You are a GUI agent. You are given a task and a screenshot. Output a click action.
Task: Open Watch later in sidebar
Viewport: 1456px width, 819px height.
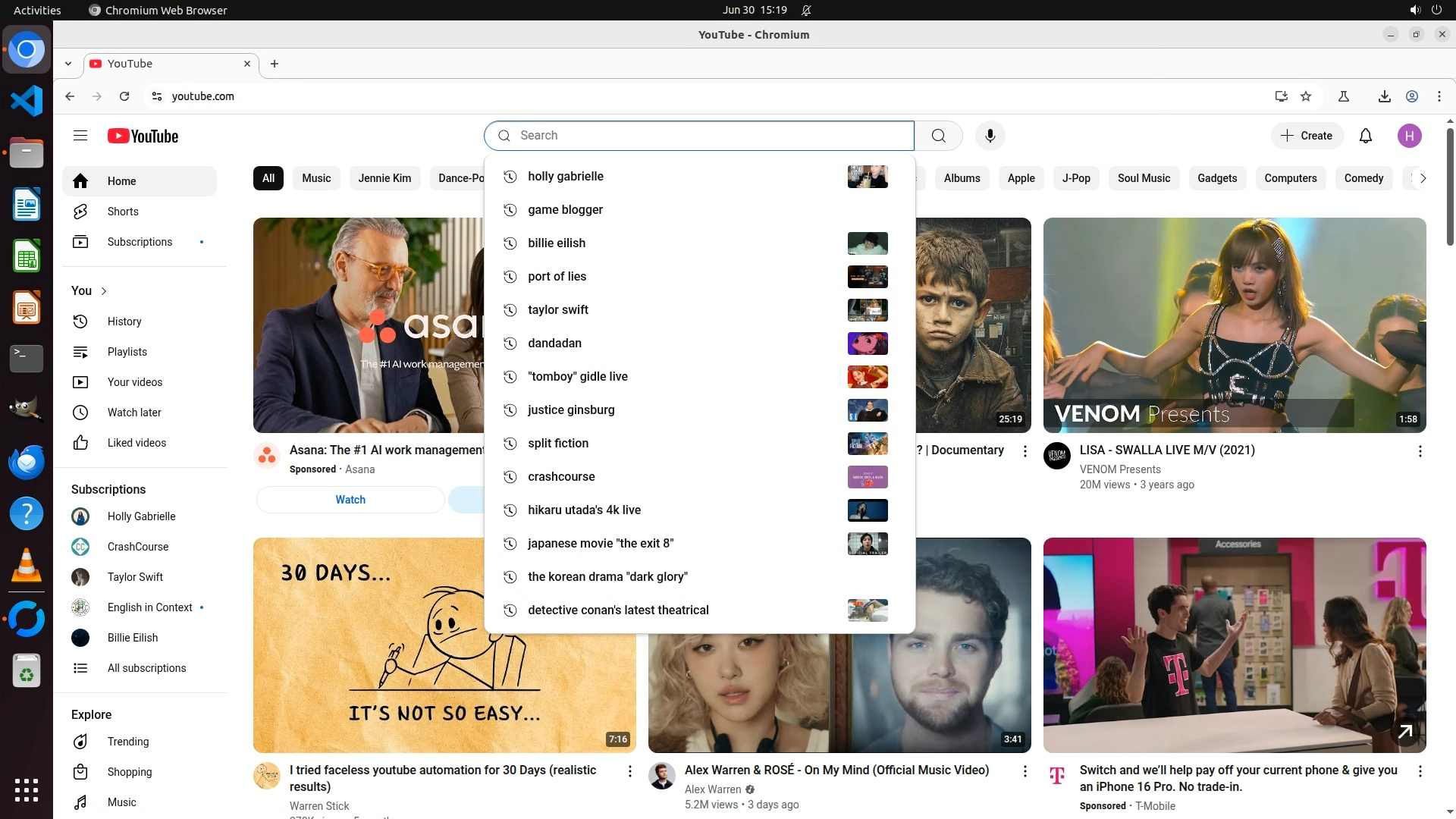(x=134, y=413)
